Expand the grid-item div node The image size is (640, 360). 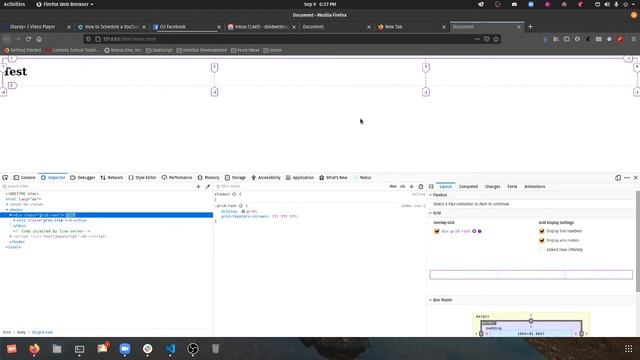tap(14, 220)
